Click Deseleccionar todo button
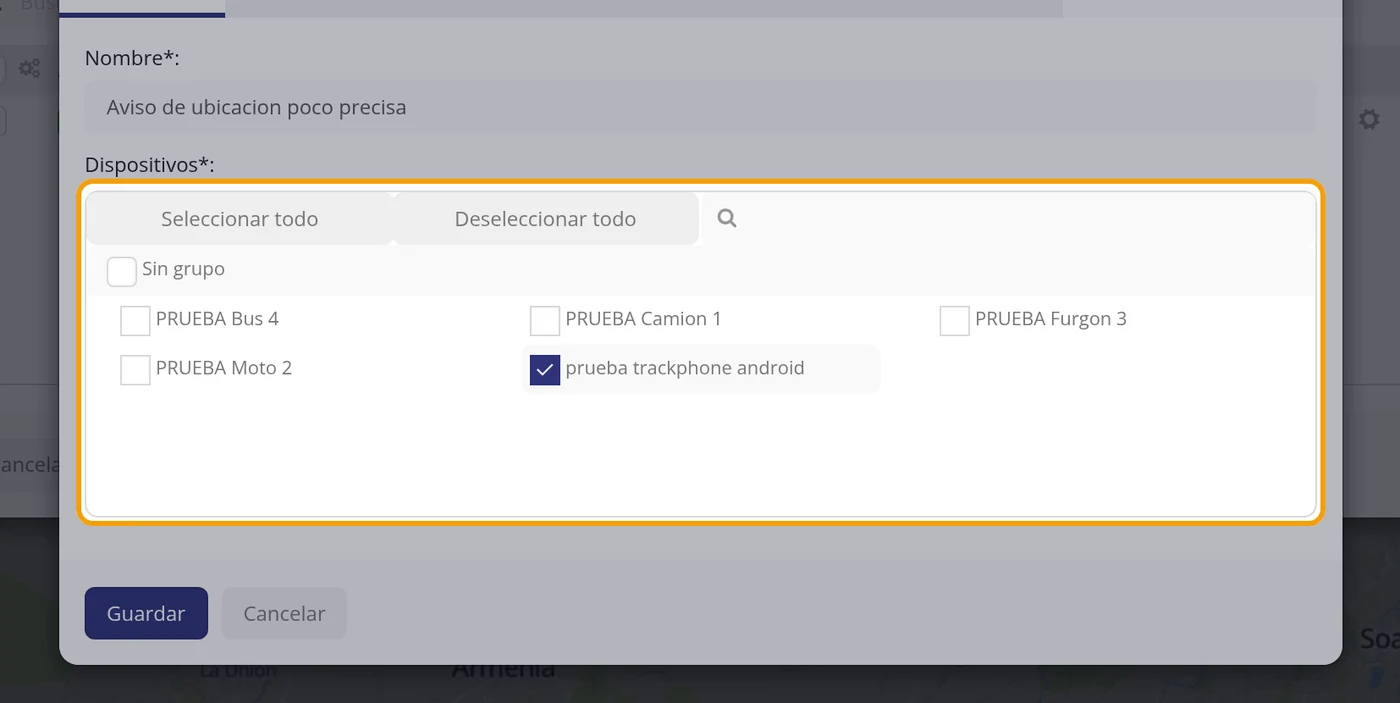The height and width of the screenshot is (703, 1400). (x=545, y=219)
